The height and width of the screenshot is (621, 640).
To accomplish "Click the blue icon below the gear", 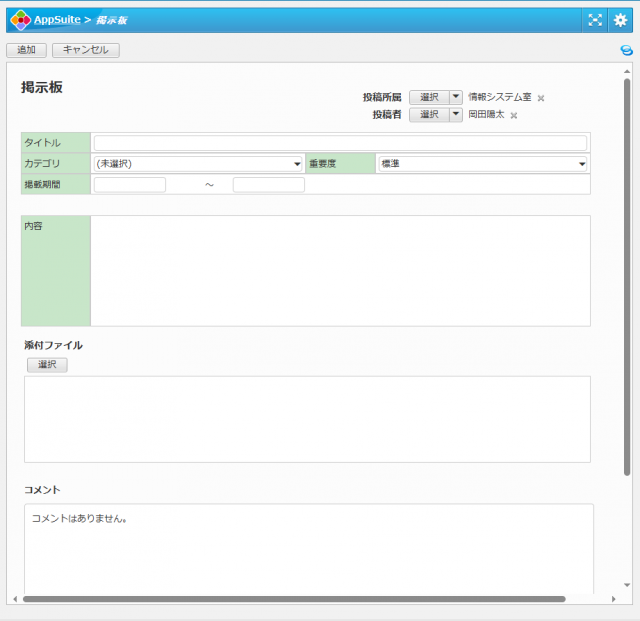I will (626, 50).
